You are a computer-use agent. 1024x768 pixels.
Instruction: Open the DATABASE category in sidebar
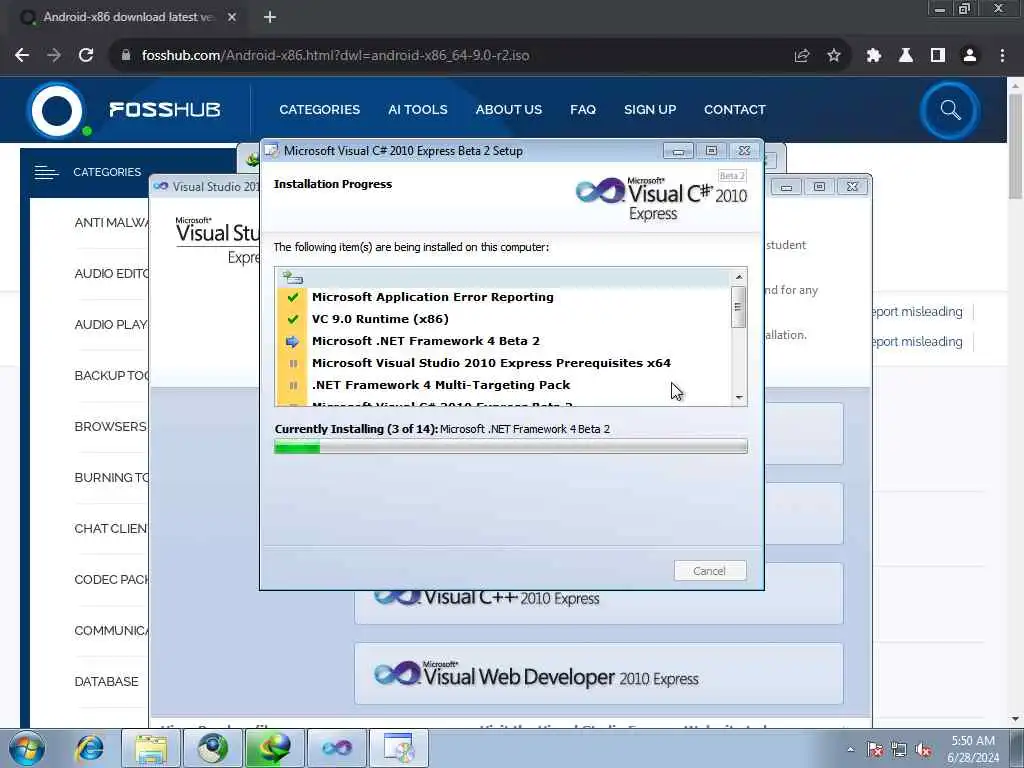click(x=106, y=682)
